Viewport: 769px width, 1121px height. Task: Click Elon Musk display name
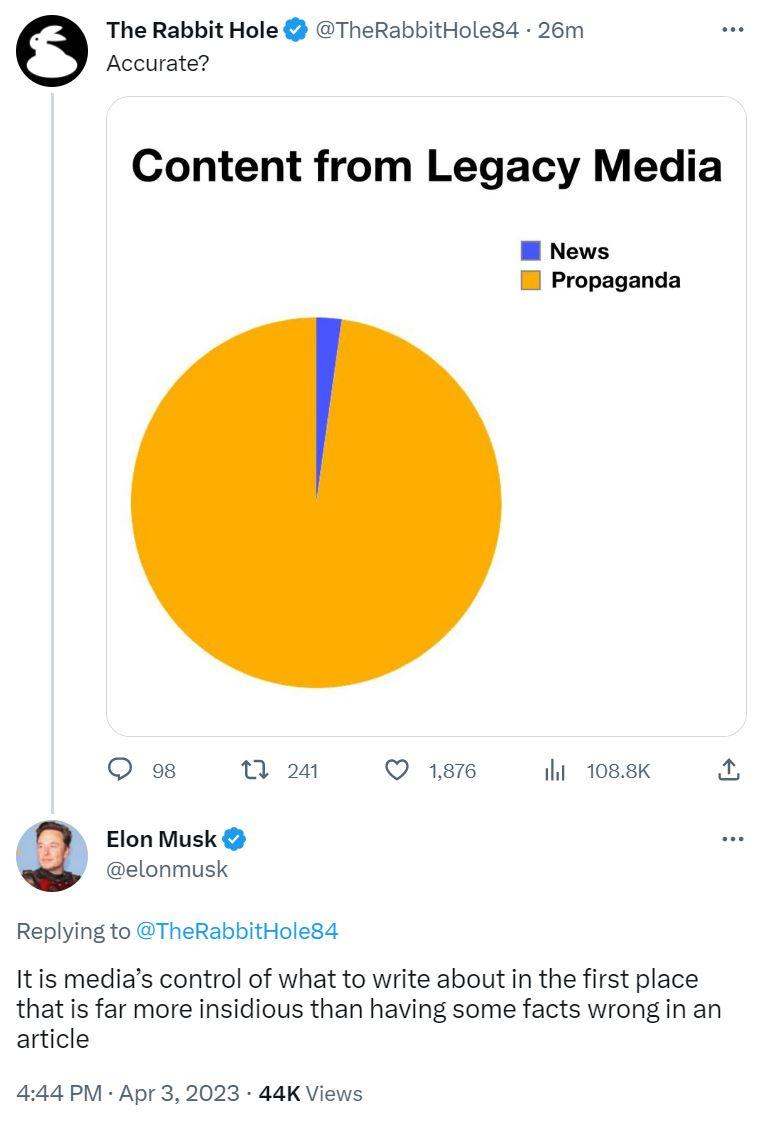point(161,839)
